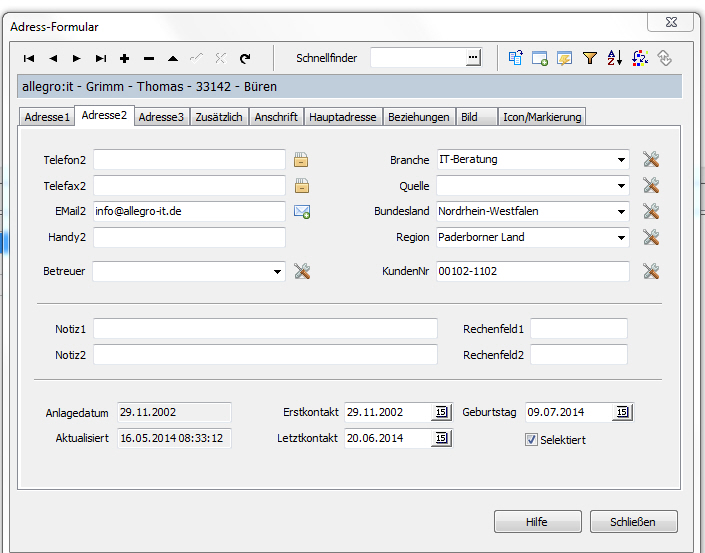Click into the Notiz1 text field
Image resolution: width=705 pixels, height=553 pixels.
[265, 329]
